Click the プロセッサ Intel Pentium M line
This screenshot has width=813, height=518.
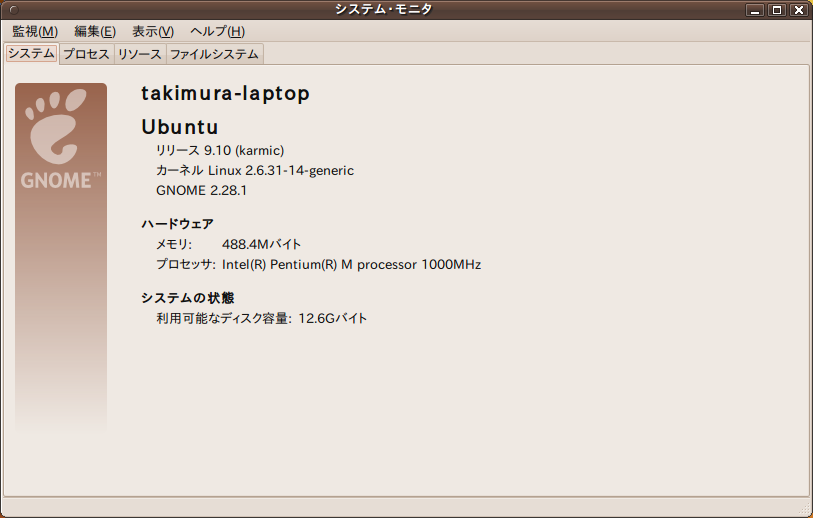[x=319, y=264]
